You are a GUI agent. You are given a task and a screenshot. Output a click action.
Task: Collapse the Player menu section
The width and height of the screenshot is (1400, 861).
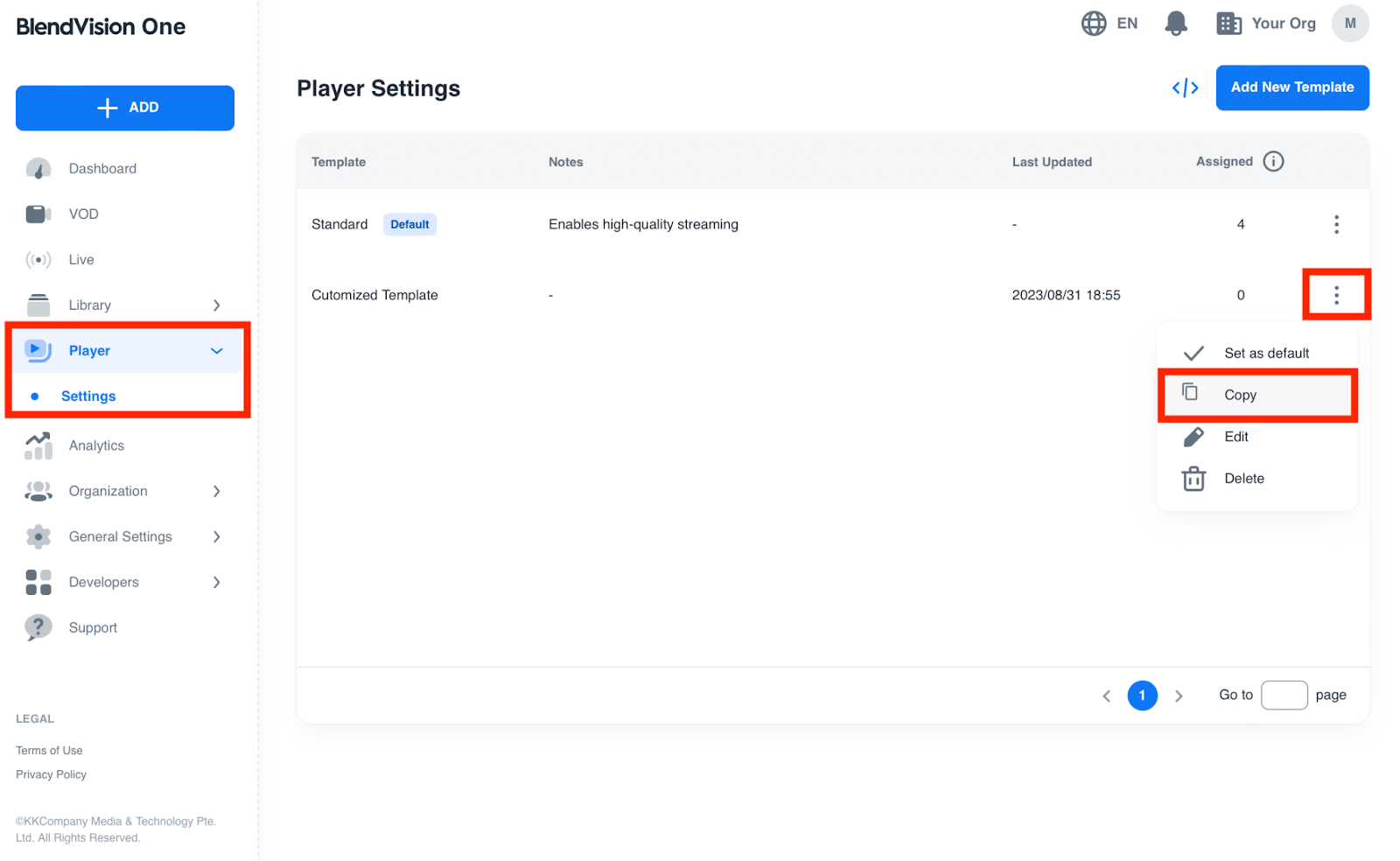[x=216, y=351]
